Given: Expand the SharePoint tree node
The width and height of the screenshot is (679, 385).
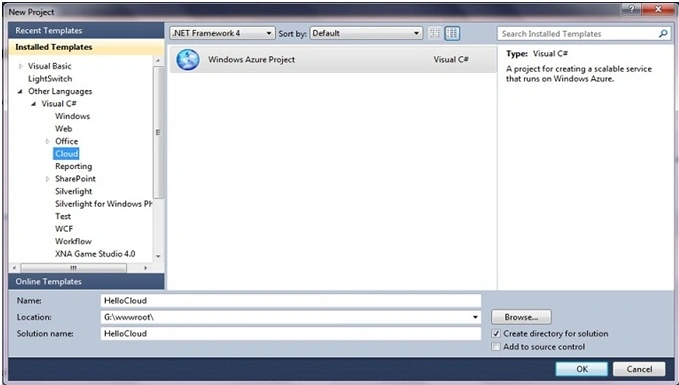Looking at the screenshot, I should click(48, 179).
